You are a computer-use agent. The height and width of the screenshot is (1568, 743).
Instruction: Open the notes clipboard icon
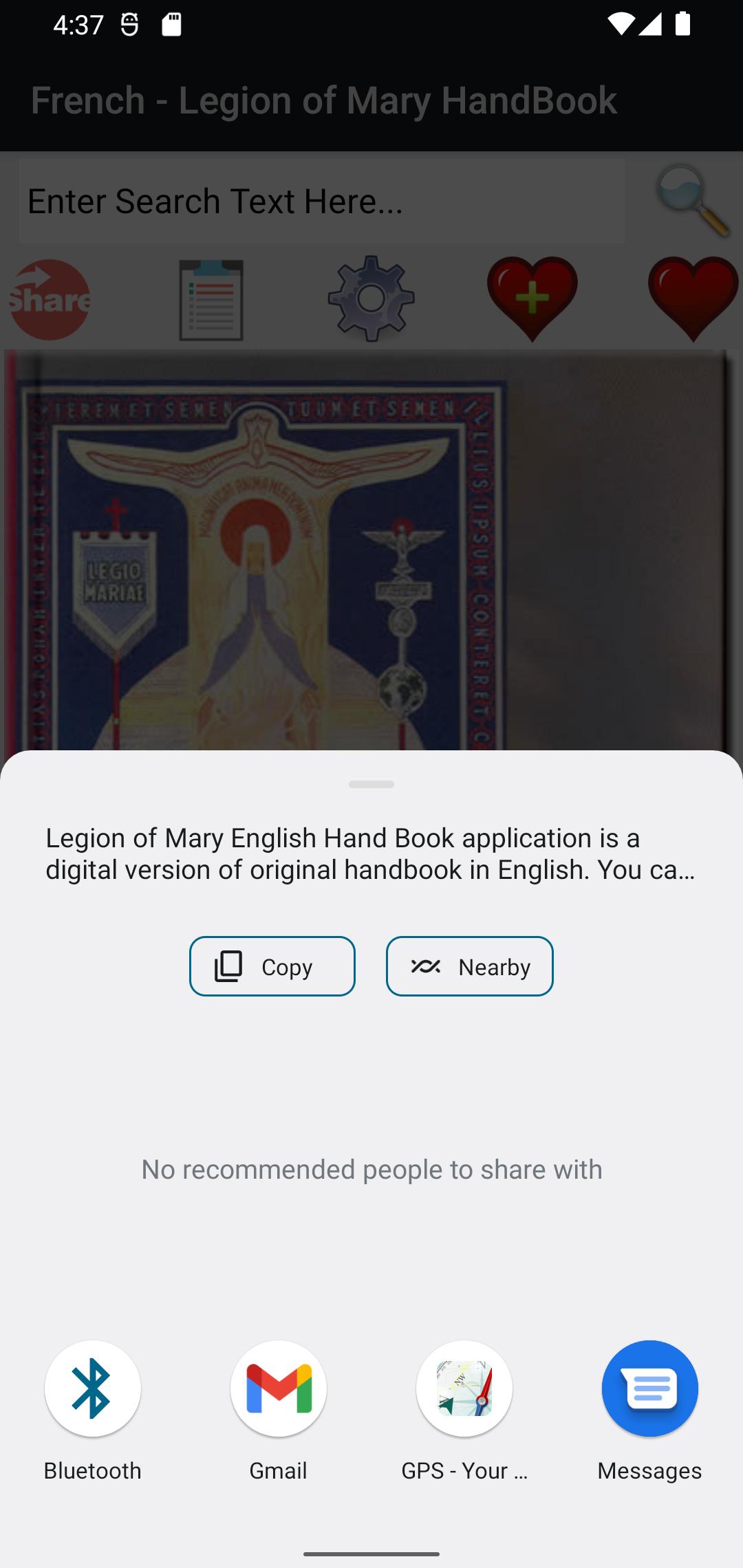pyautogui.click(x=211, y=300)
